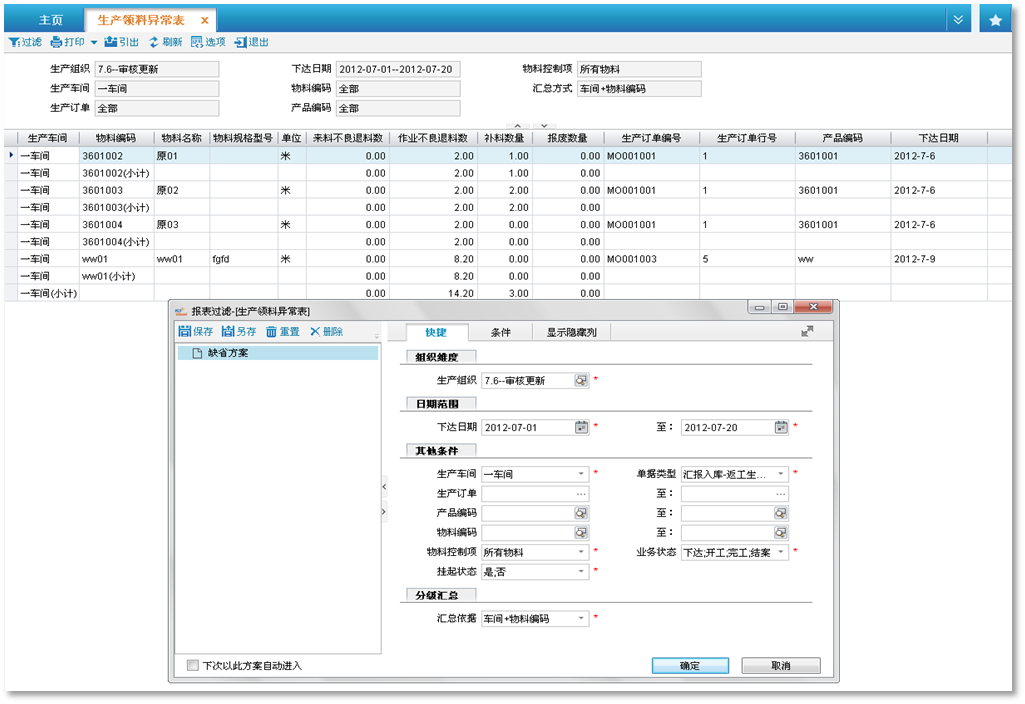1025x704 pixels.
Task: Click the 取消 cancel button
Action: 780,666
